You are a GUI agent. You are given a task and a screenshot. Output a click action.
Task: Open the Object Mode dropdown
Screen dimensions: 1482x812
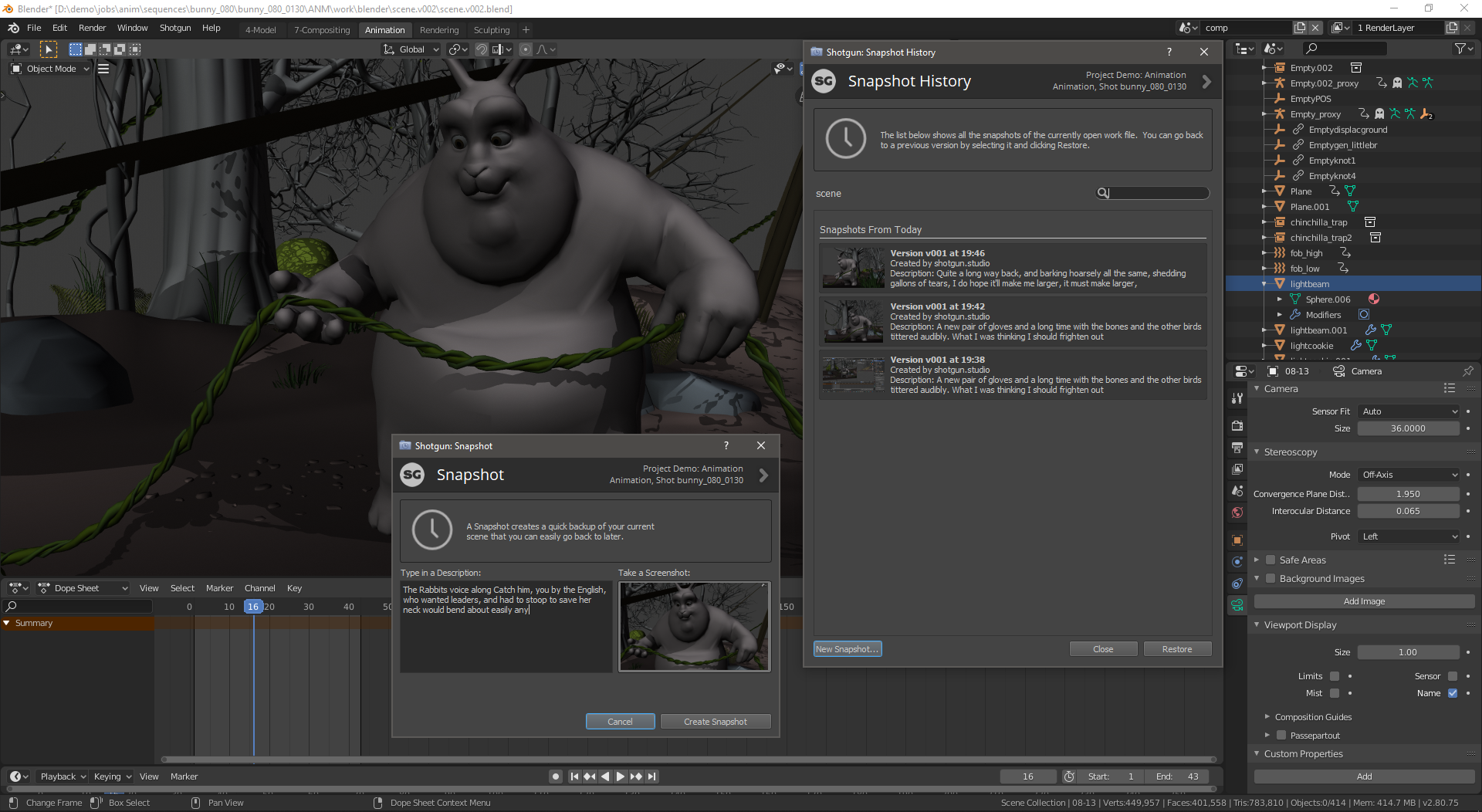(x=50, y=69)
